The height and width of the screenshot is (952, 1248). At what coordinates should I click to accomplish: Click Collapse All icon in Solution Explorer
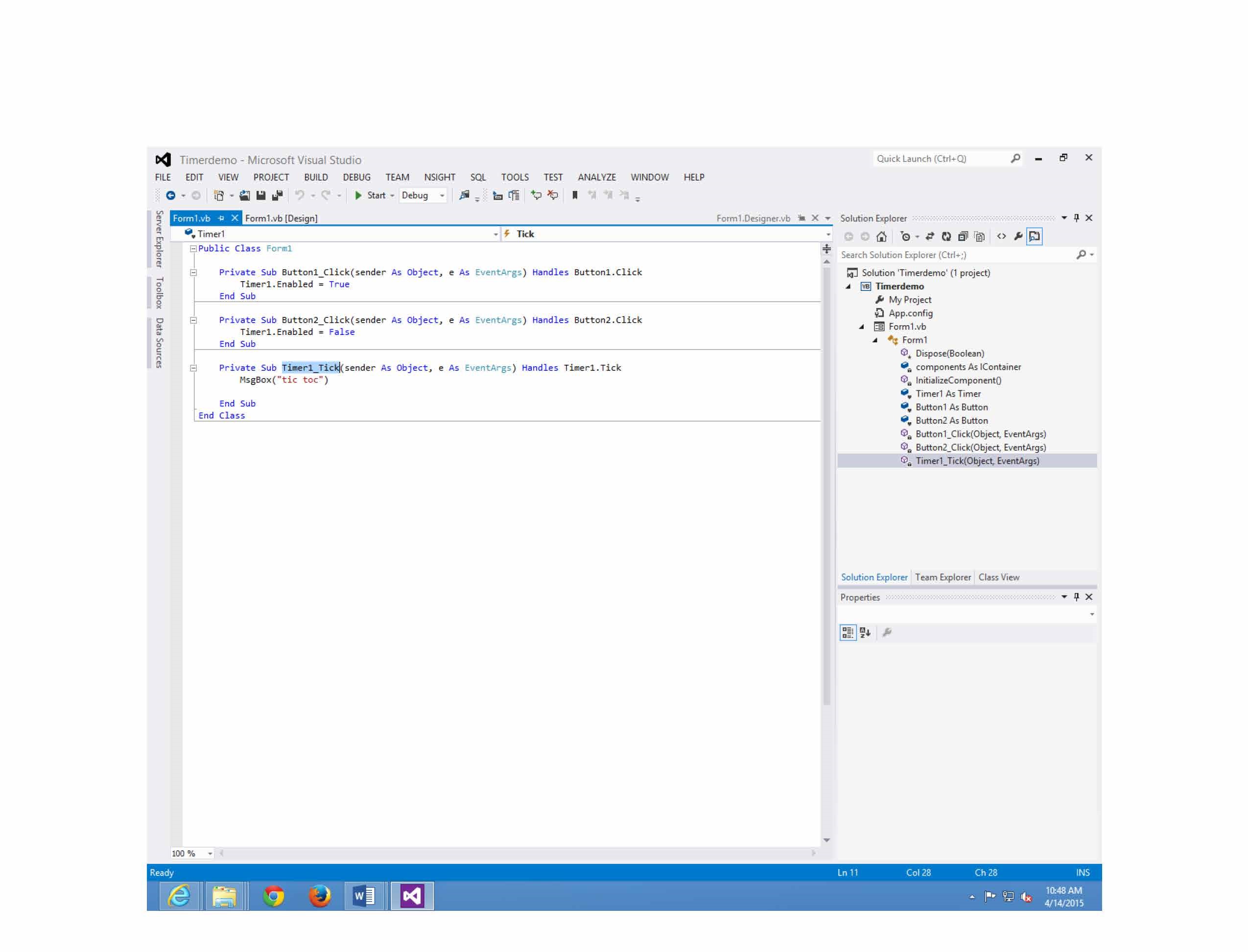(963, 237)
